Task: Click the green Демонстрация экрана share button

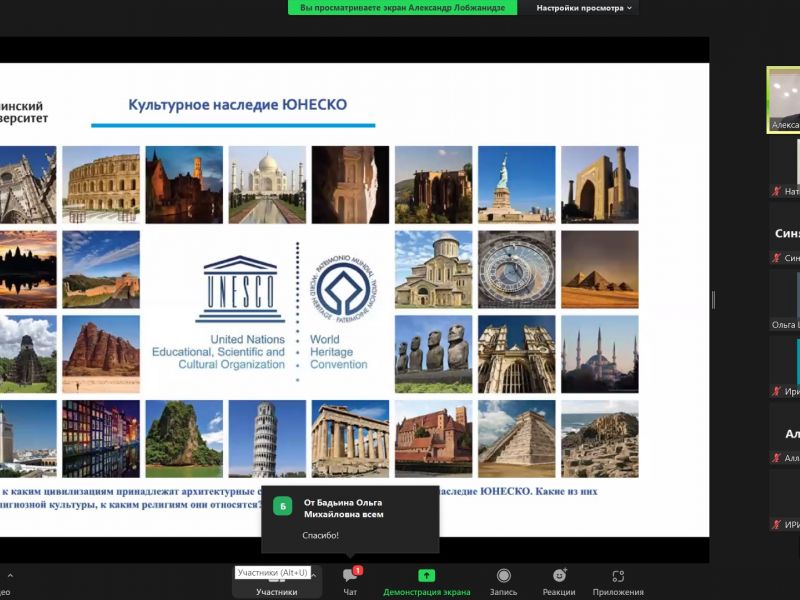Action: tap(426, 581)
